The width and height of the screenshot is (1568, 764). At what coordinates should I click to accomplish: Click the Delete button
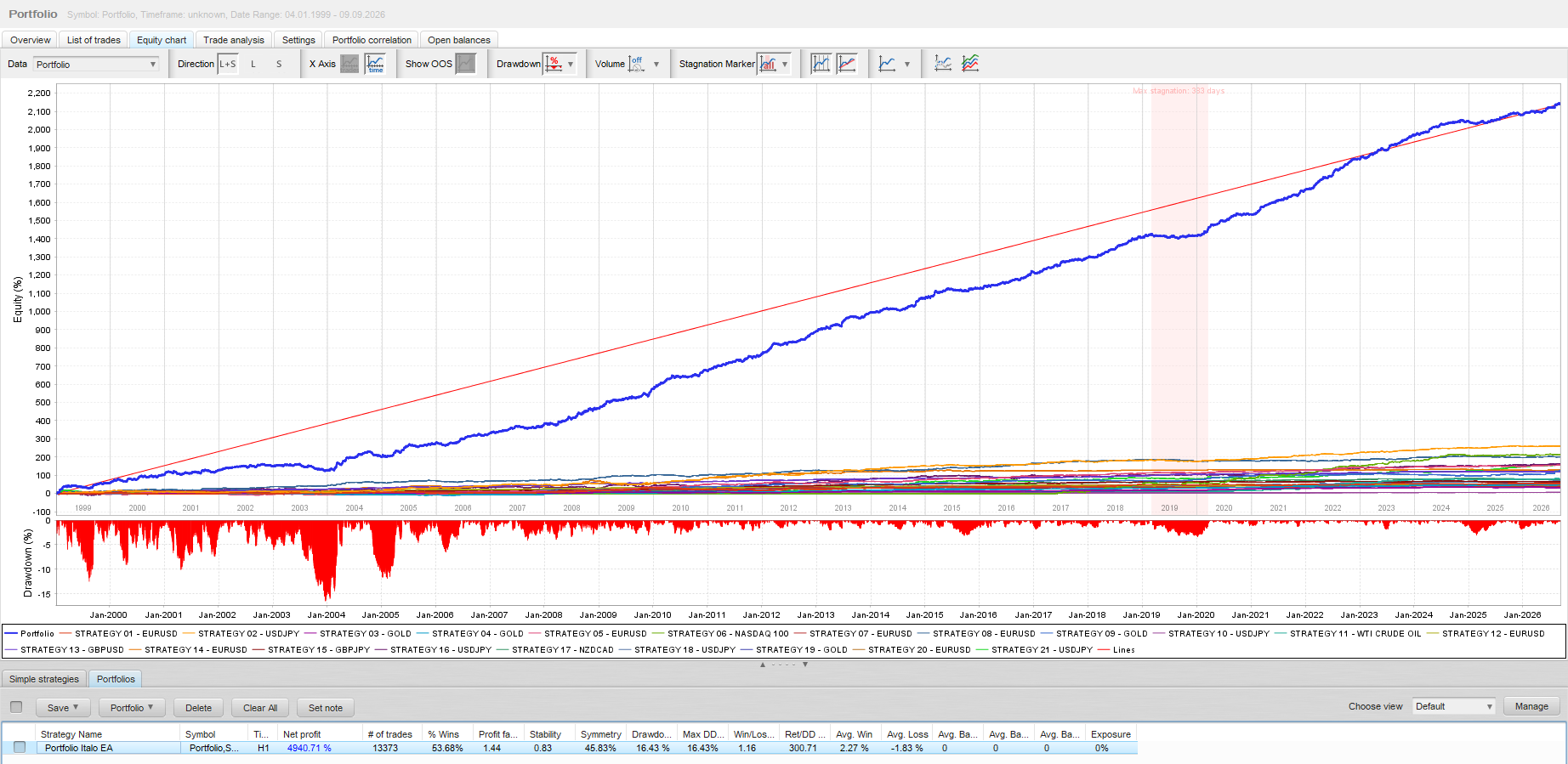point(198,707)
